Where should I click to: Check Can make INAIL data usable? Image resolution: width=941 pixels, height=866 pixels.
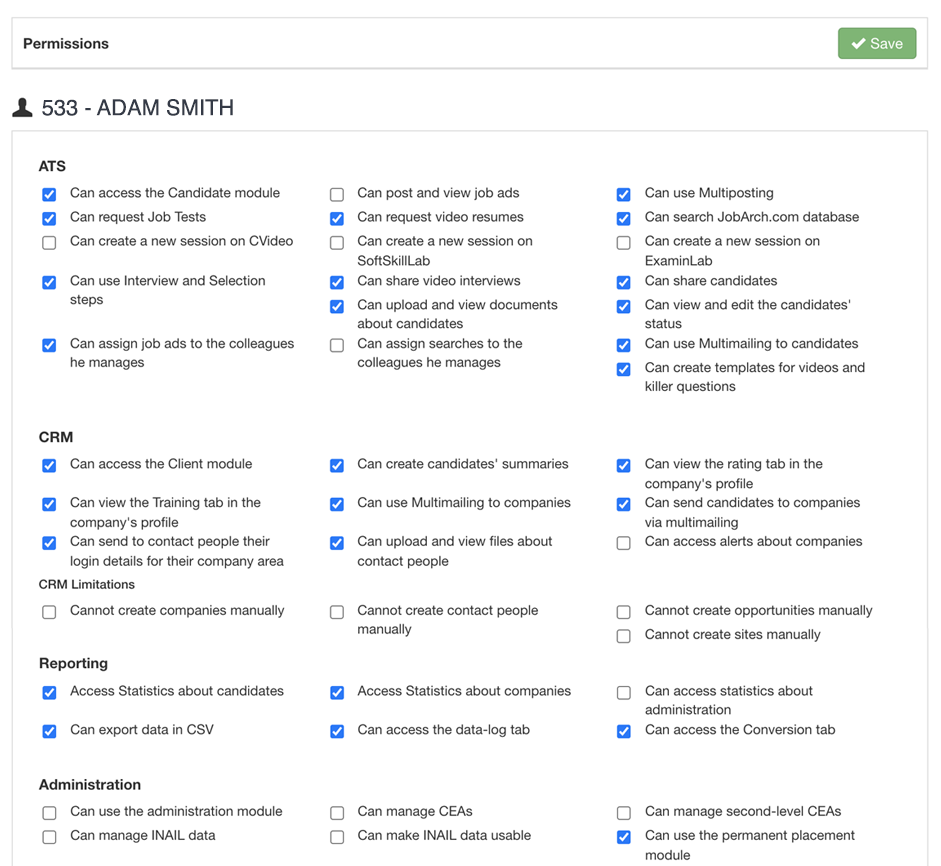(x=337, y=837)
